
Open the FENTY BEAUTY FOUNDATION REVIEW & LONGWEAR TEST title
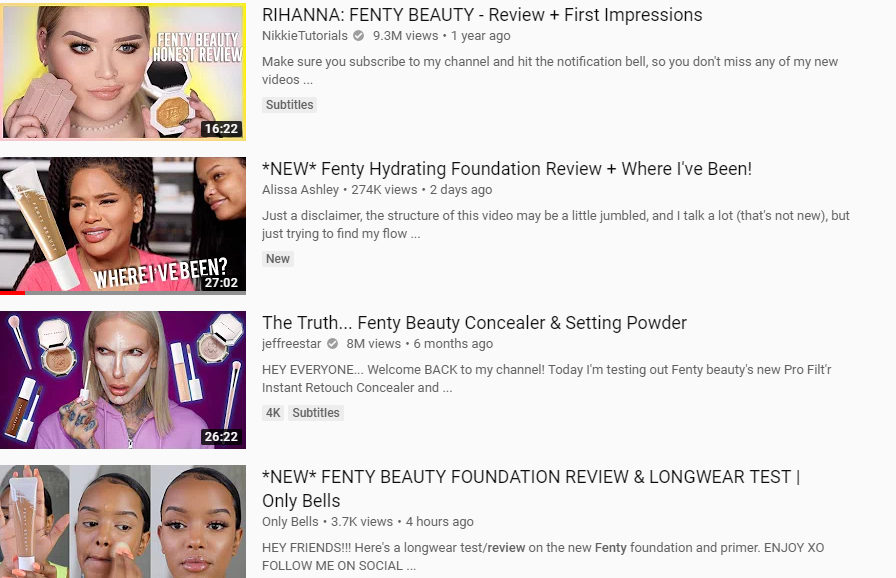(531, 489)
